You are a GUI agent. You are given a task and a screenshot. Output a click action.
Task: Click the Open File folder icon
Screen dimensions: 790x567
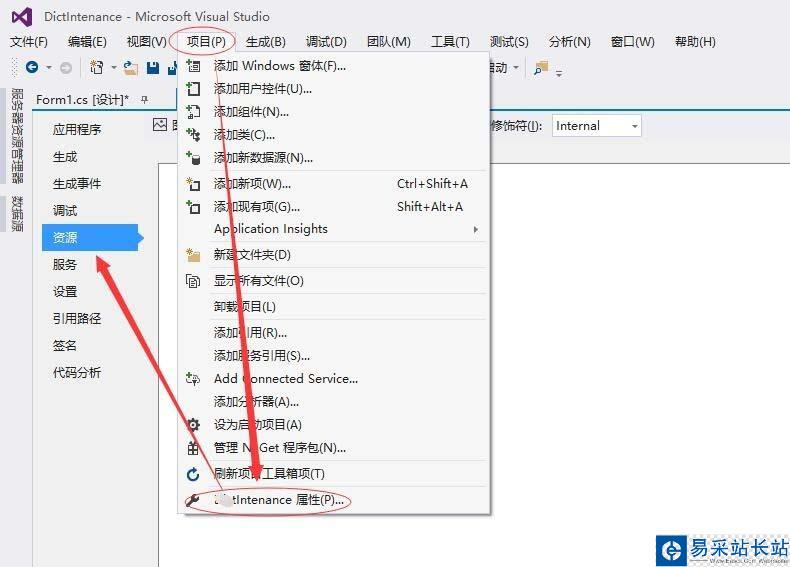click(130, 68)
